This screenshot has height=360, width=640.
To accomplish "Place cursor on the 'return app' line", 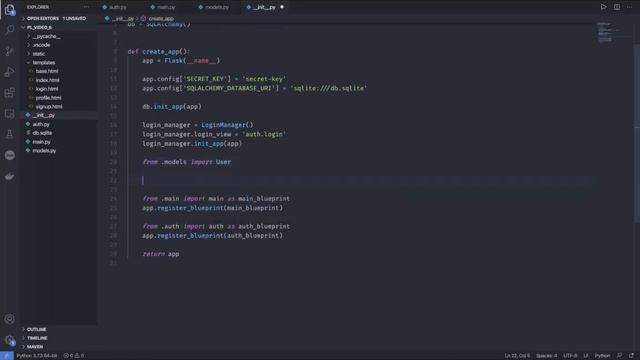I will tap(161, 254).
